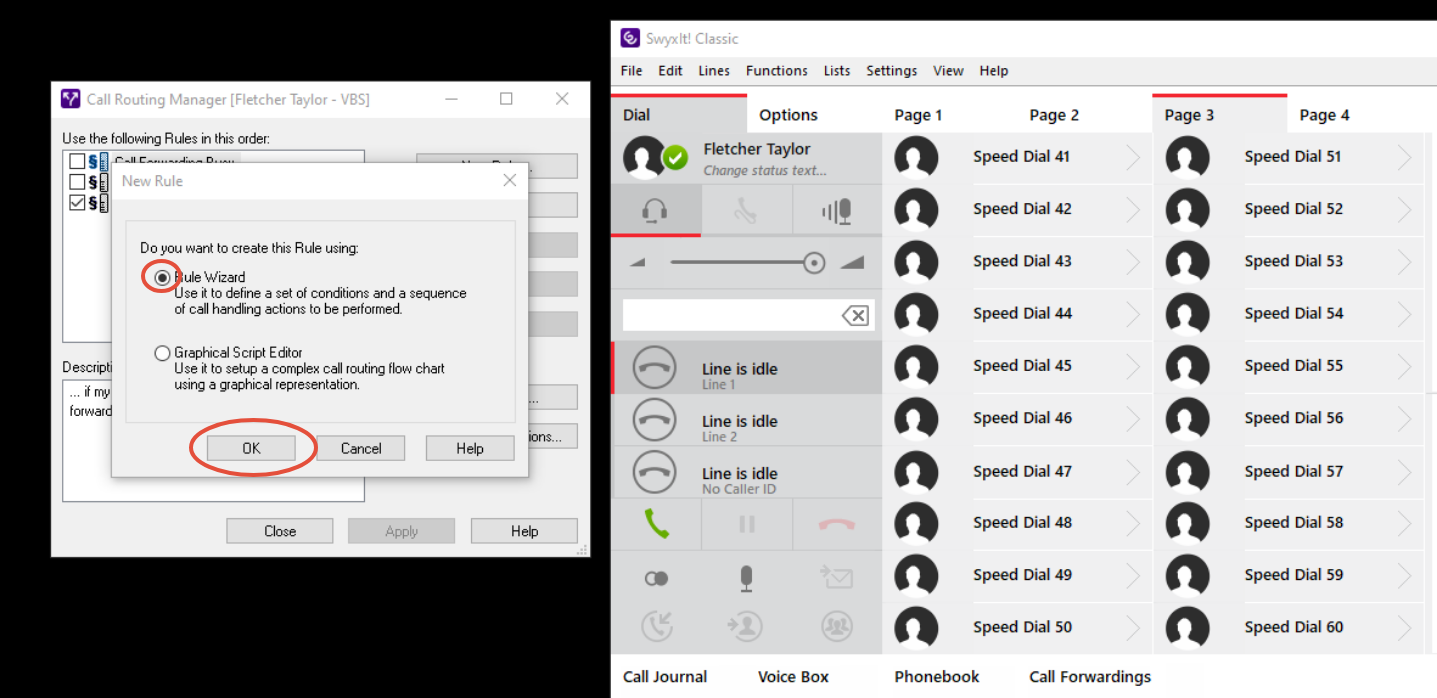Click Speed Dial 53 avatar icon
The width and height of the screenshot is (1437, 698).
(x=1187, y=262)
